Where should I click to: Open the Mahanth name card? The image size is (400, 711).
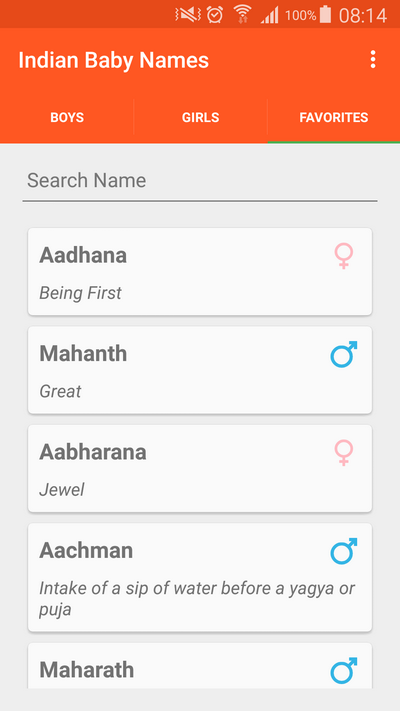click(200, 370)
